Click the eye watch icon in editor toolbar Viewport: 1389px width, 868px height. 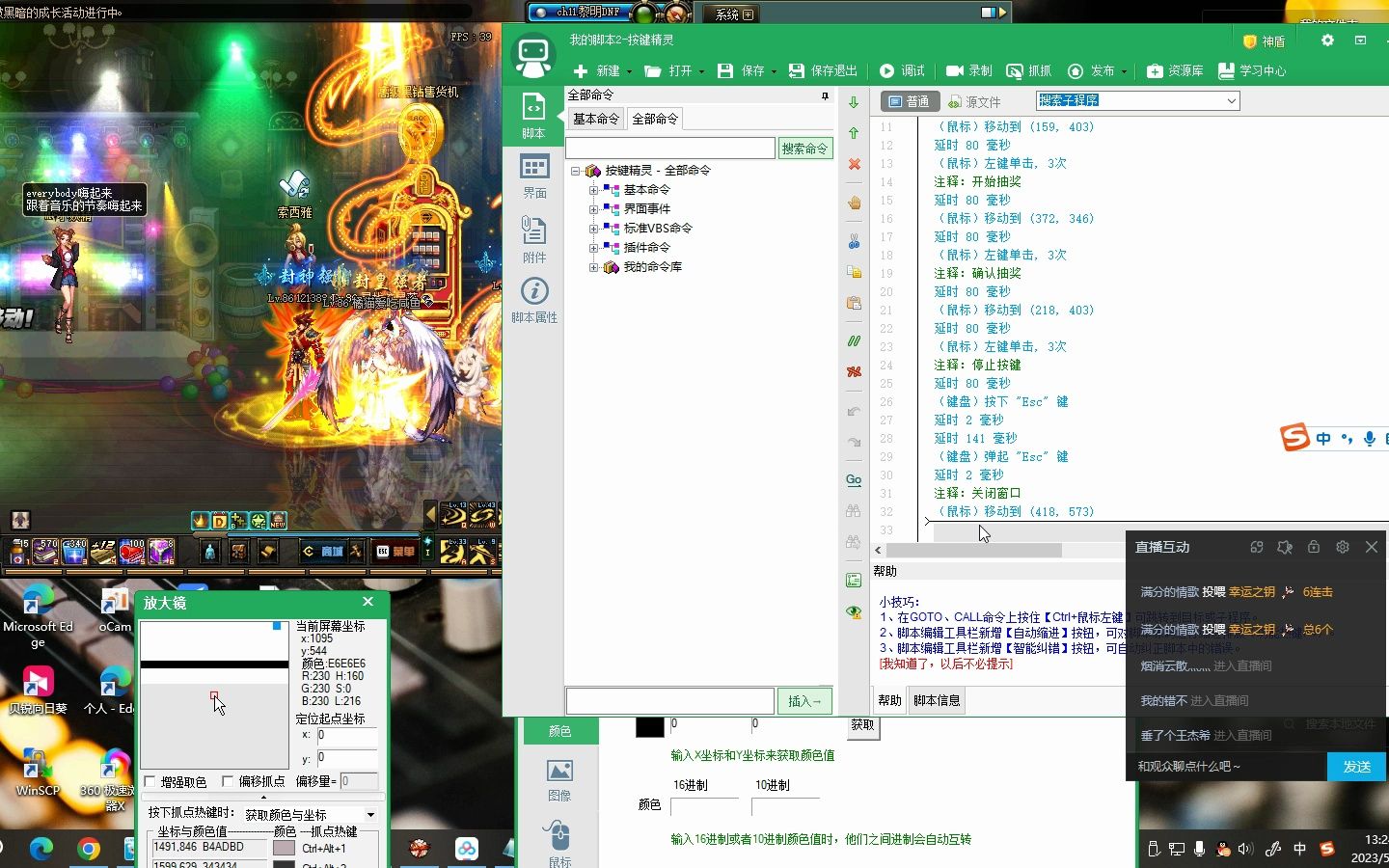point(854,611)
